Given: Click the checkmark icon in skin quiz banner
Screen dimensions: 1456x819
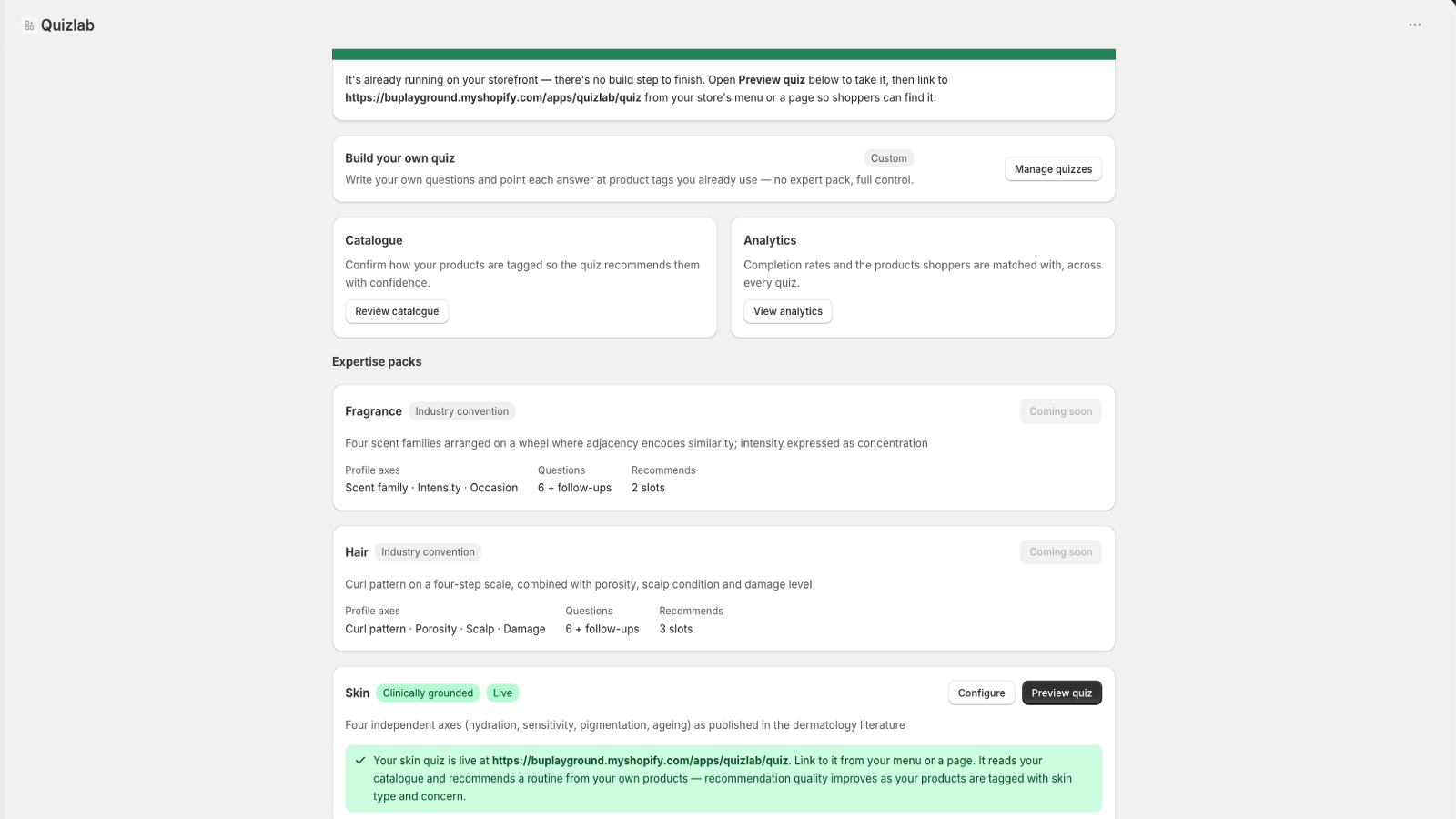Looking at the screenshot, I should tap(360, 761).
